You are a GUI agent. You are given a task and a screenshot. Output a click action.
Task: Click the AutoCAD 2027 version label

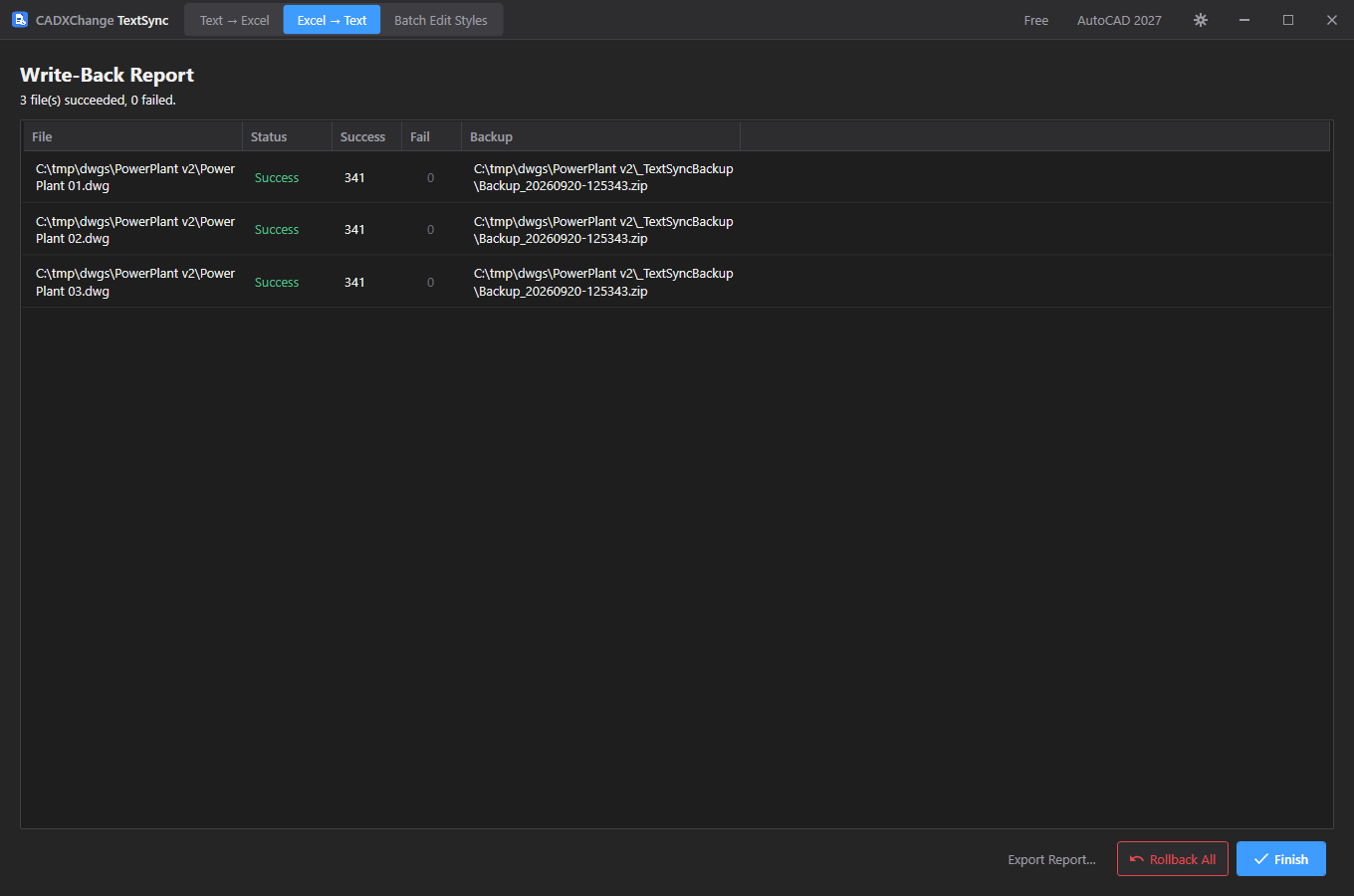(x=1119, y=20)
